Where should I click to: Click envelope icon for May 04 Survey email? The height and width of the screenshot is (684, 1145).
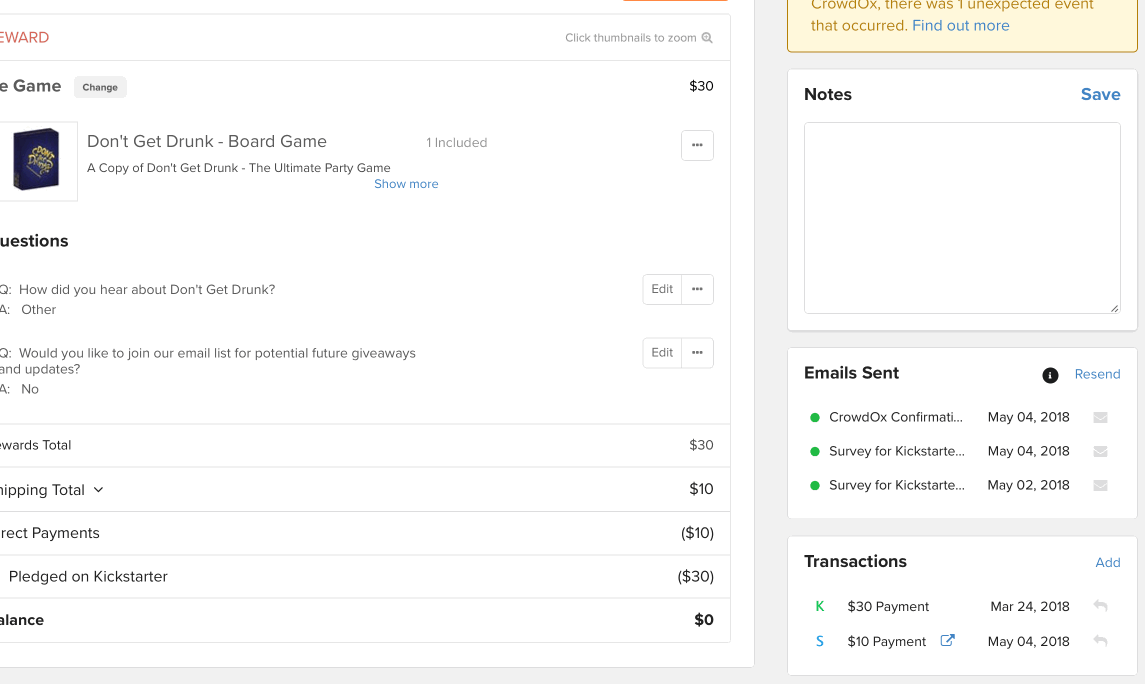(x=1100, y=452)
